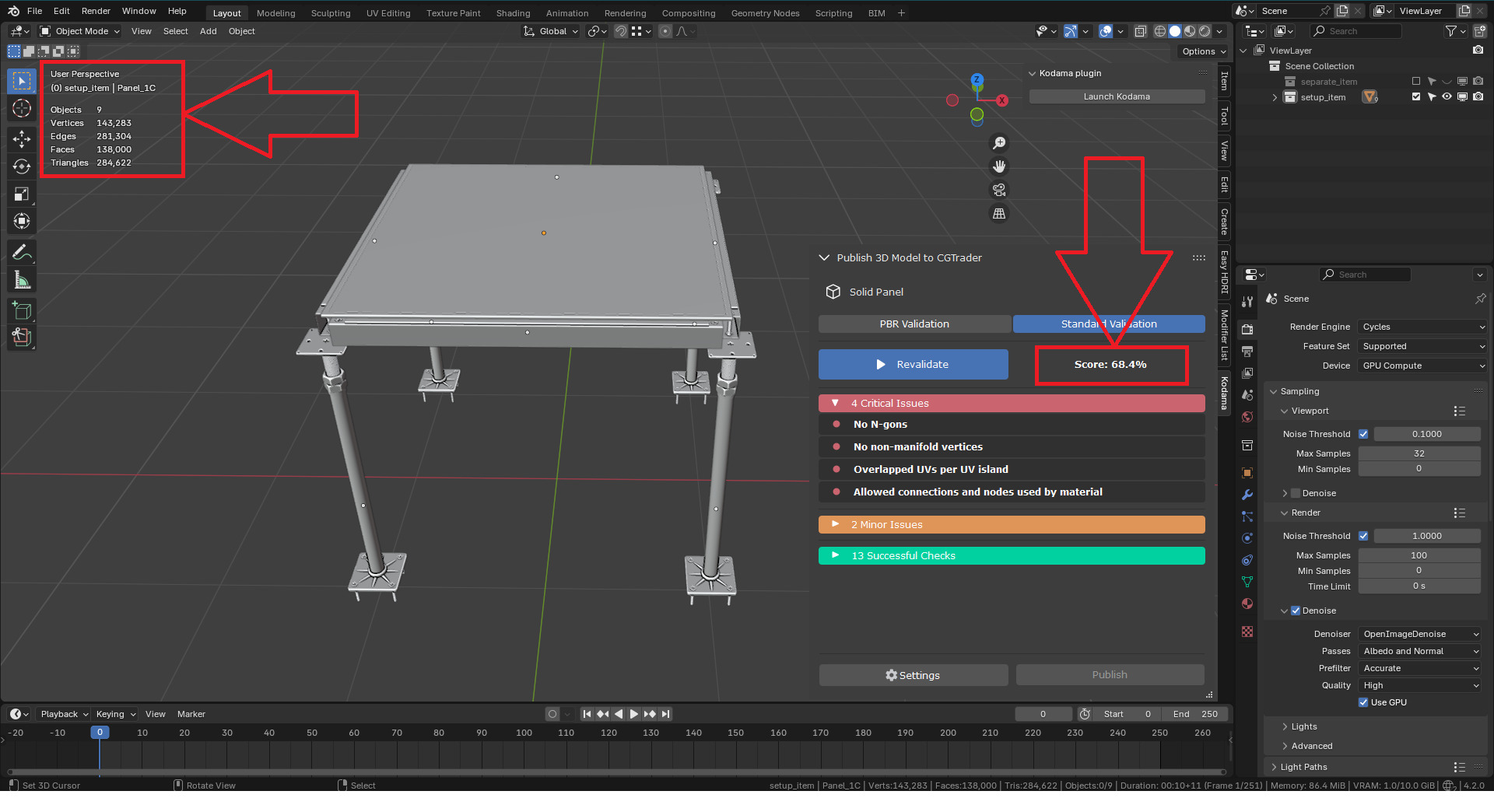Select the Select Box tool

tap(22, 81)
